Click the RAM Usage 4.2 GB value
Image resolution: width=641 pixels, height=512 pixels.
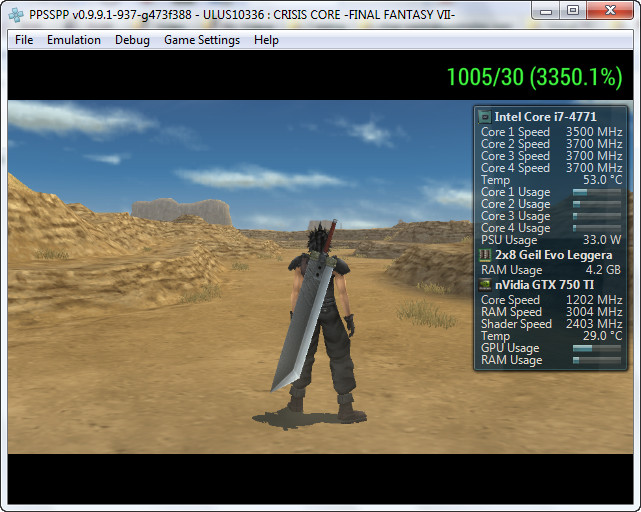pos(603,270)
